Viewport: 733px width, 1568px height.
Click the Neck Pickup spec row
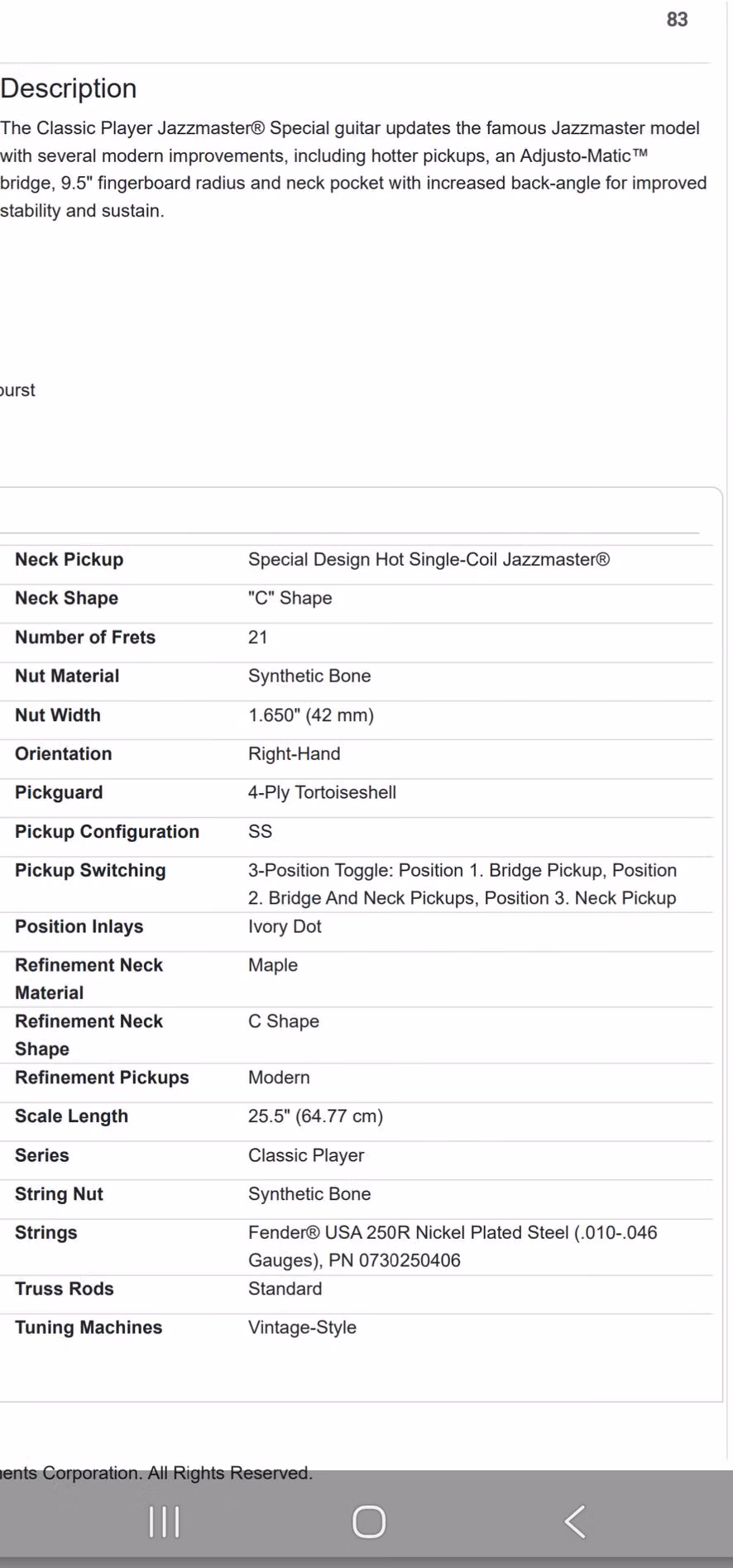pos(357,560)
